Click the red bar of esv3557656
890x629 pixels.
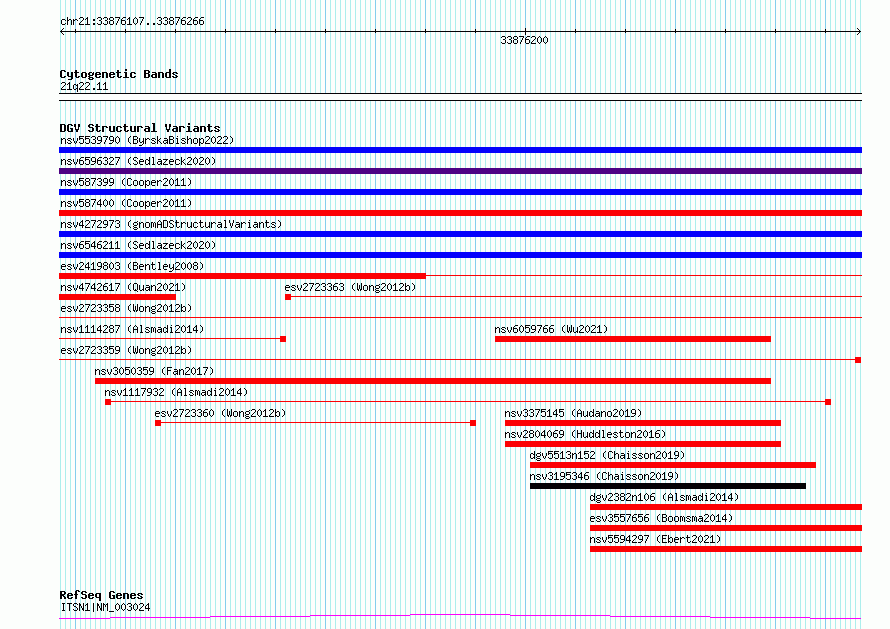click(x=726, y=528)
